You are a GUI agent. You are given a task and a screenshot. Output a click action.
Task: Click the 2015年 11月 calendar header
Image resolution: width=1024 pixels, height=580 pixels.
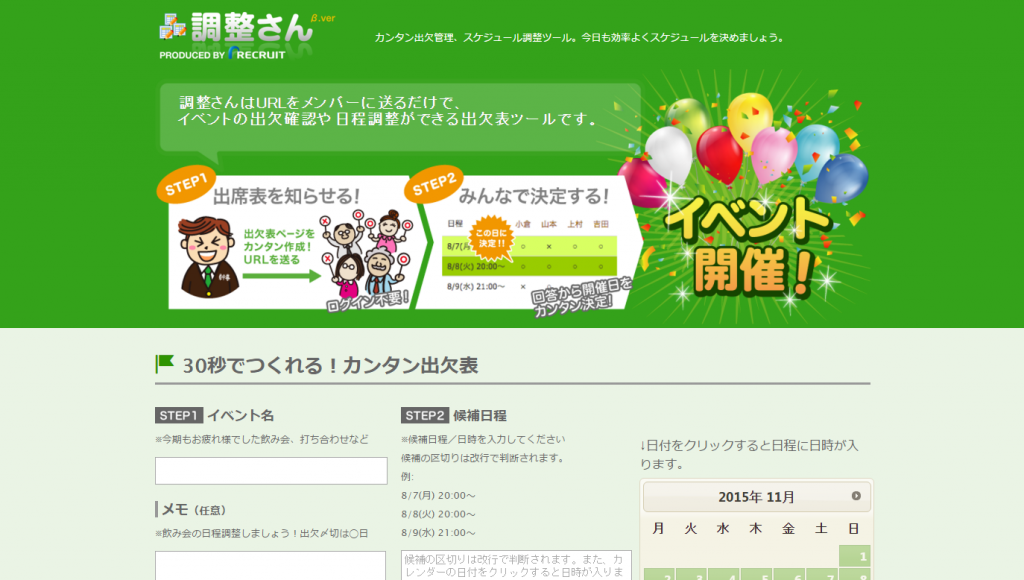click(x=756, y=497)
